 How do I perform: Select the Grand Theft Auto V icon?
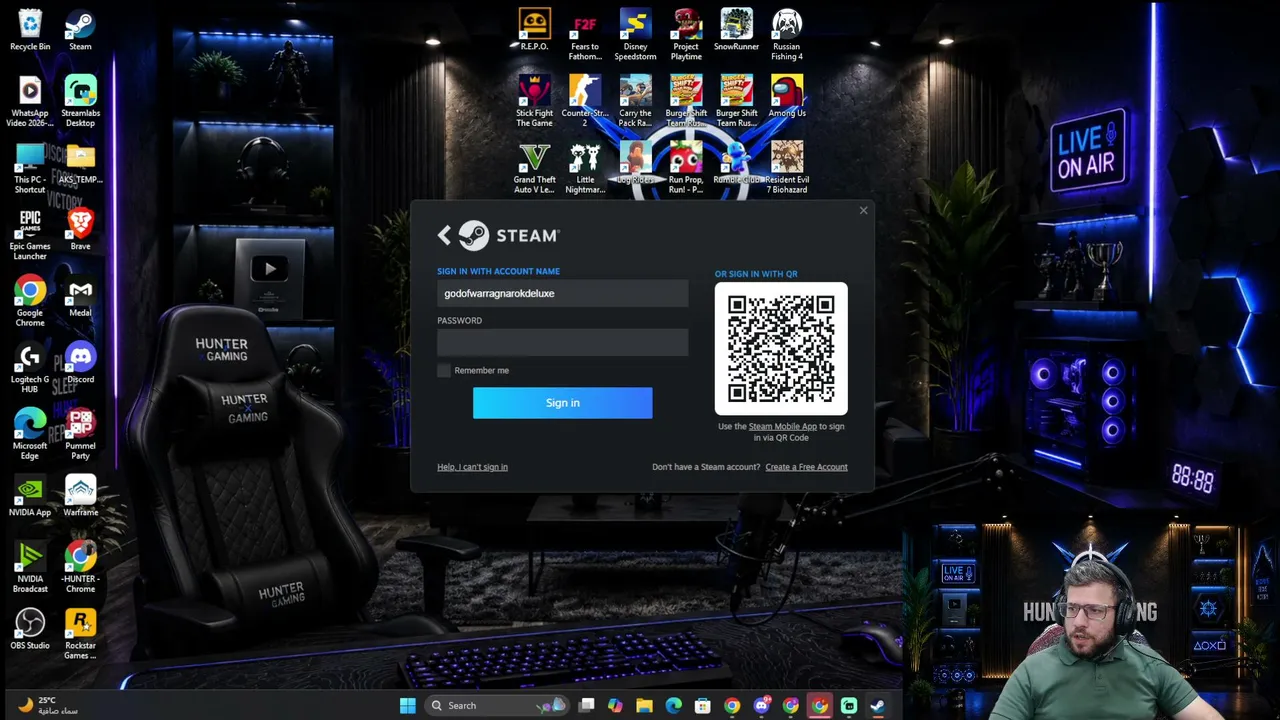click(x=534, y=168)
